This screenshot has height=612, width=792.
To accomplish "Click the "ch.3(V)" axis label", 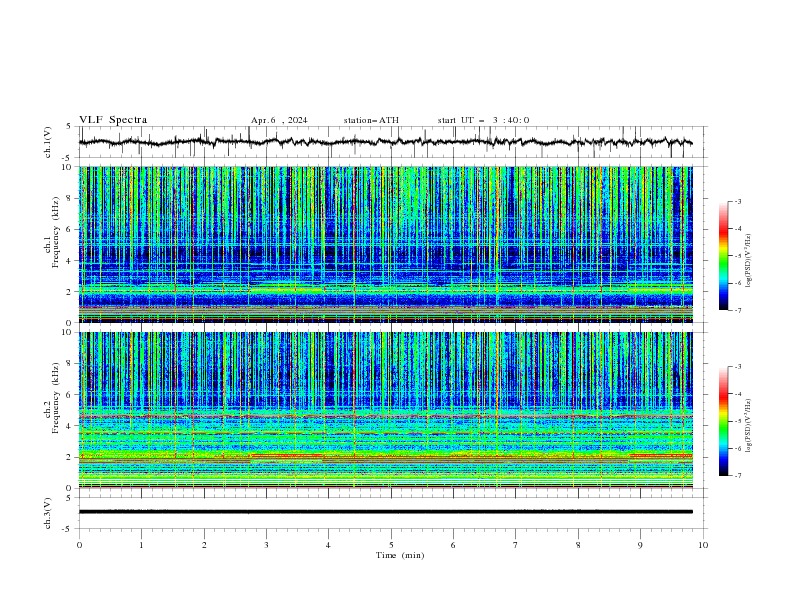I will click(x=48, y=513).
